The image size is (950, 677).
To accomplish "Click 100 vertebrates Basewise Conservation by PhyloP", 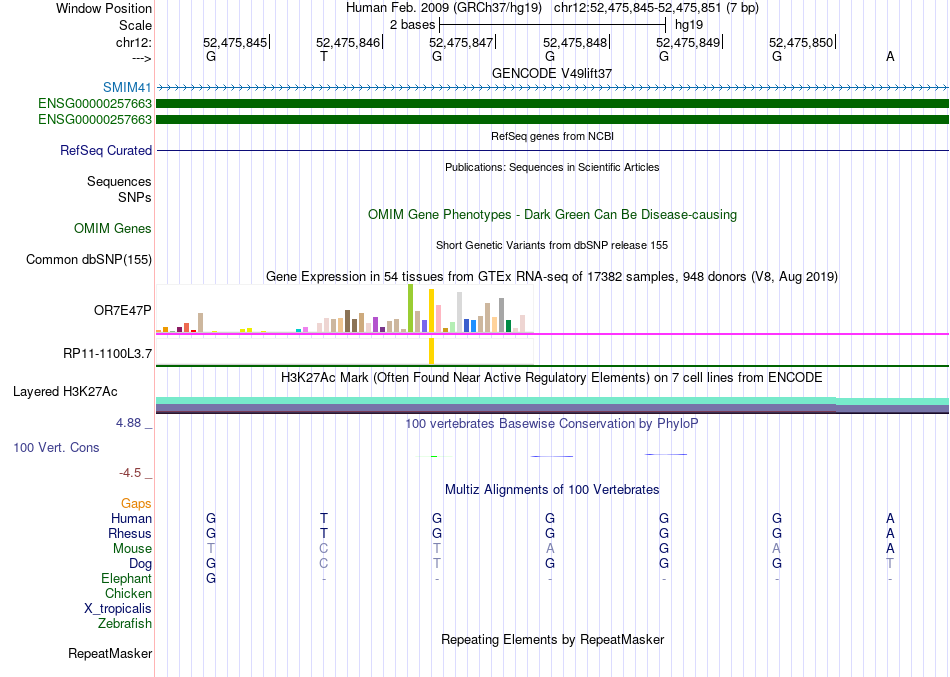I will pos(552,424).
